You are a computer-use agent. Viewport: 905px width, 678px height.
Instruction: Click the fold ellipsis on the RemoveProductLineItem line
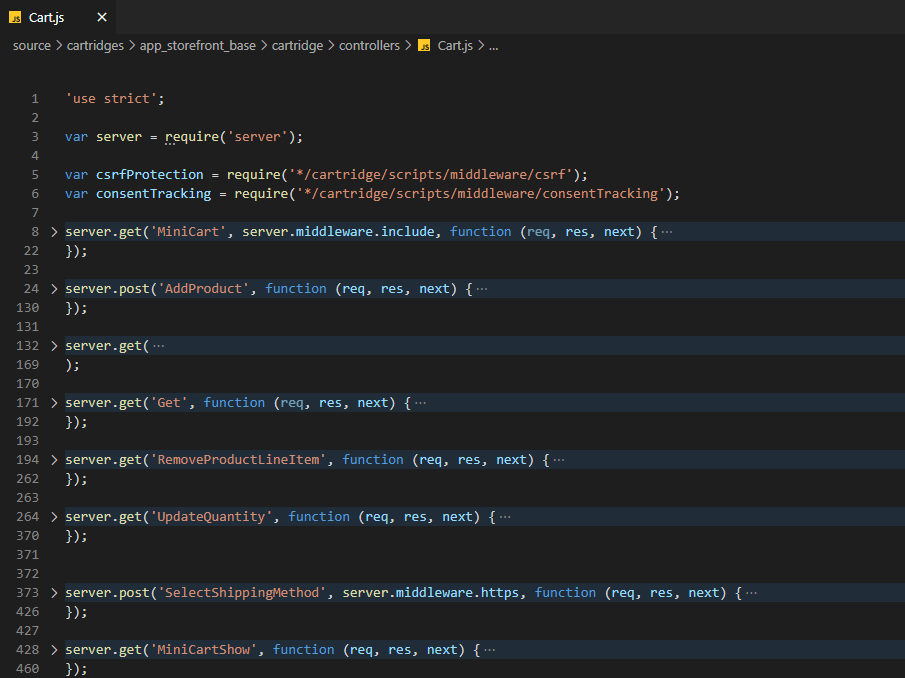559,460
